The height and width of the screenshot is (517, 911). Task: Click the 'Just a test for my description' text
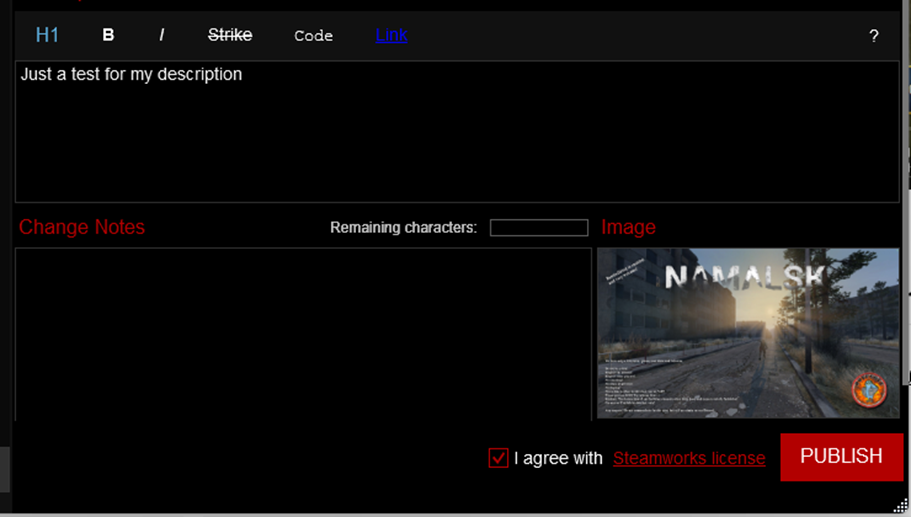click(131, 74)
